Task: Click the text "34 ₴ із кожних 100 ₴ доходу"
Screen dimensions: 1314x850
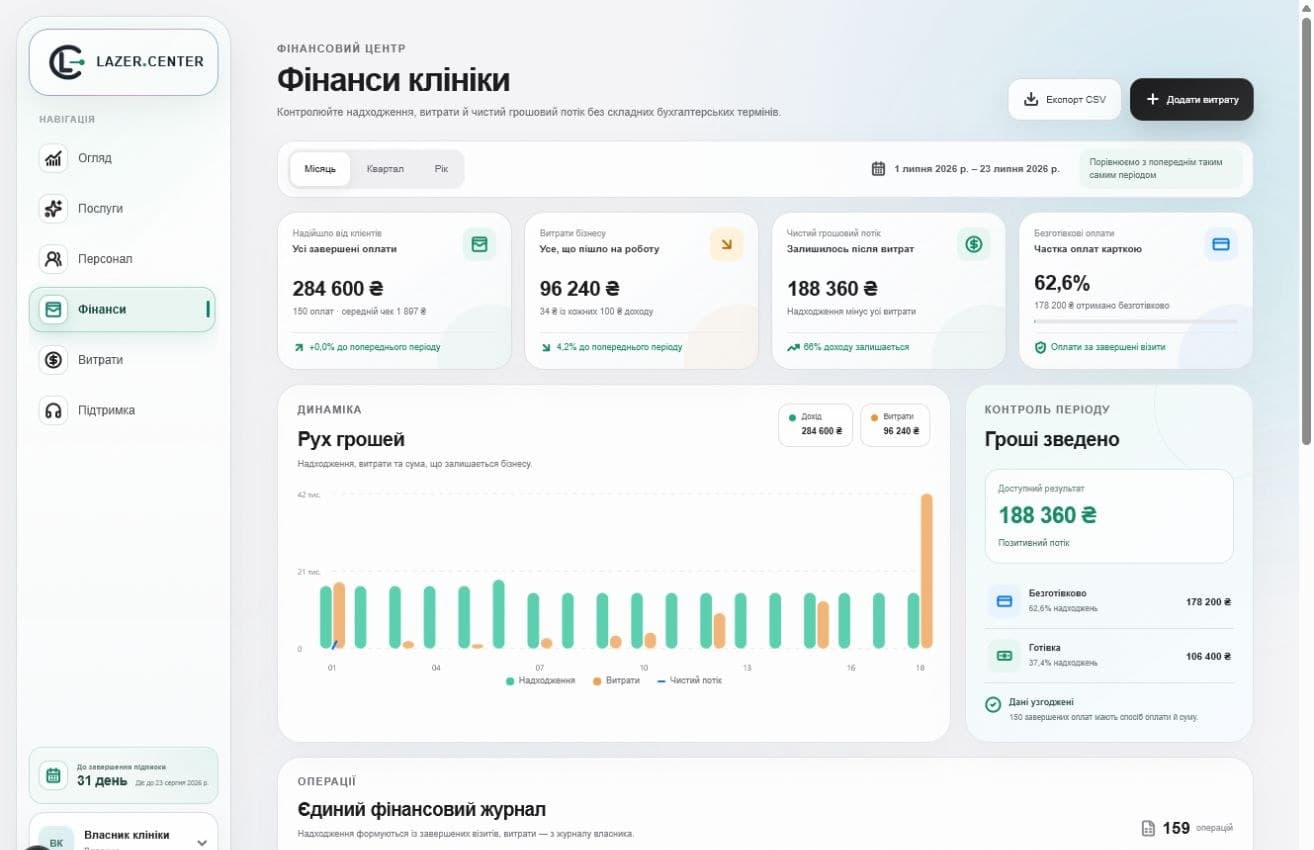Action: pos(596,311)
